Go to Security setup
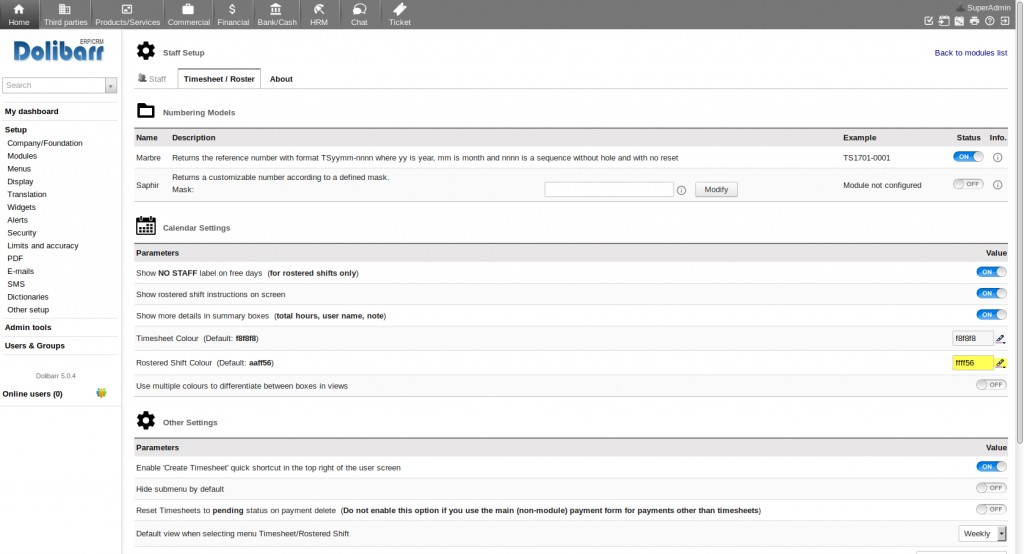Image resolution: width=1024 pixels, height=554 pixels. coord(22,233)
